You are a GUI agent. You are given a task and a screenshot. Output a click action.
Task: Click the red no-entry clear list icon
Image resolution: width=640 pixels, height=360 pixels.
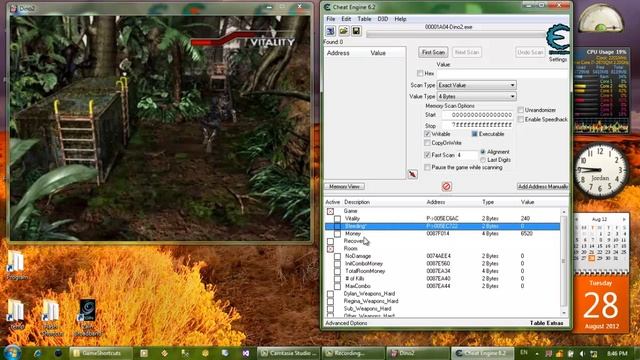pyautogui.click(x=447, y=187)
